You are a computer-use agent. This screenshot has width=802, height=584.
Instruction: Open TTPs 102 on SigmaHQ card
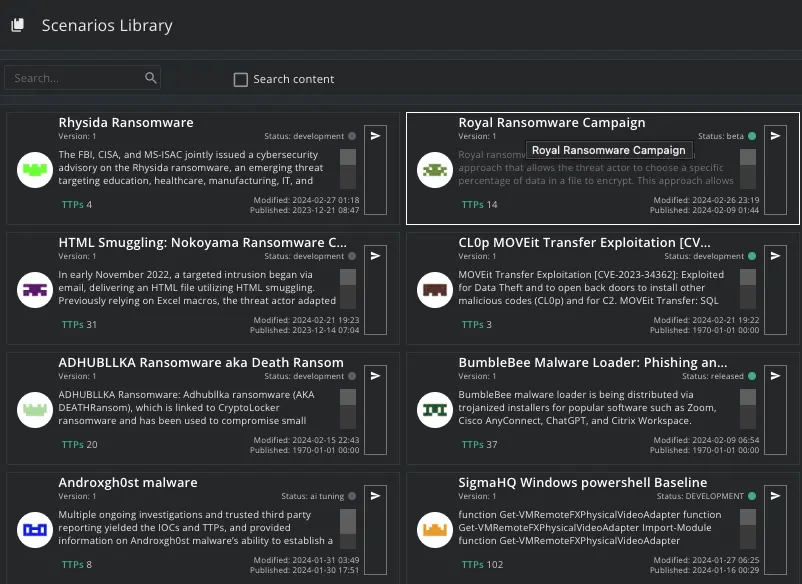click(482, 565)
